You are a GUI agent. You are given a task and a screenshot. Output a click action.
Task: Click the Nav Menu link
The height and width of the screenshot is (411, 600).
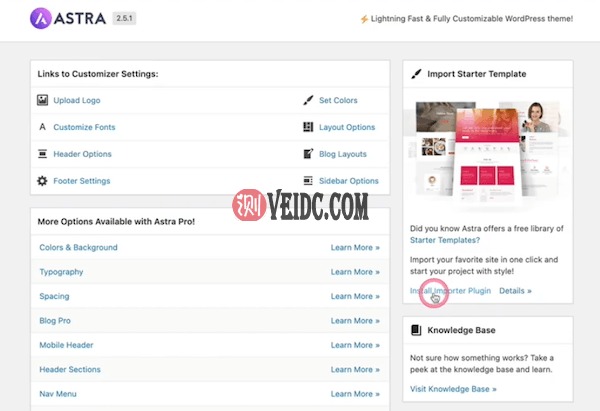(58, 394)
